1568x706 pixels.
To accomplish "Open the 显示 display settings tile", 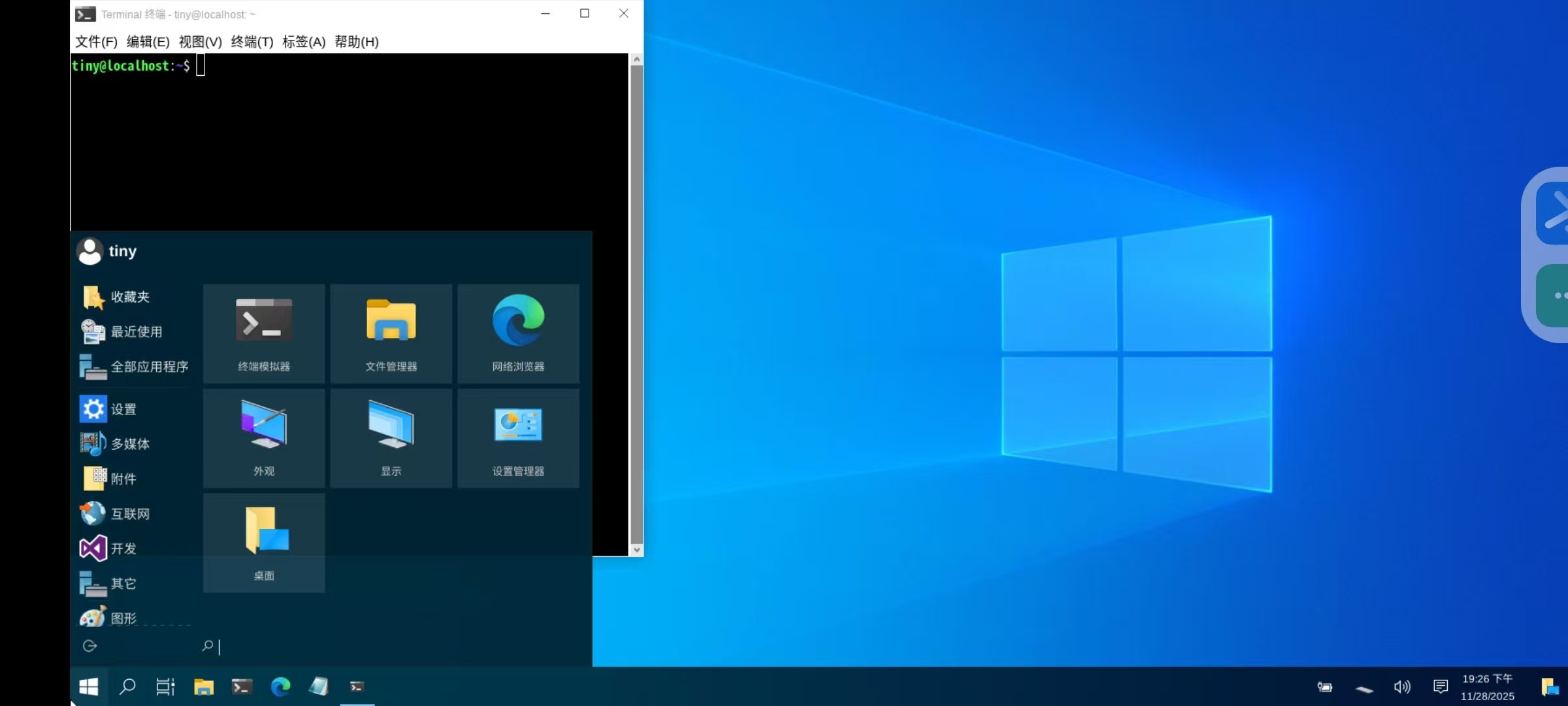I will (x=391, y=438).
